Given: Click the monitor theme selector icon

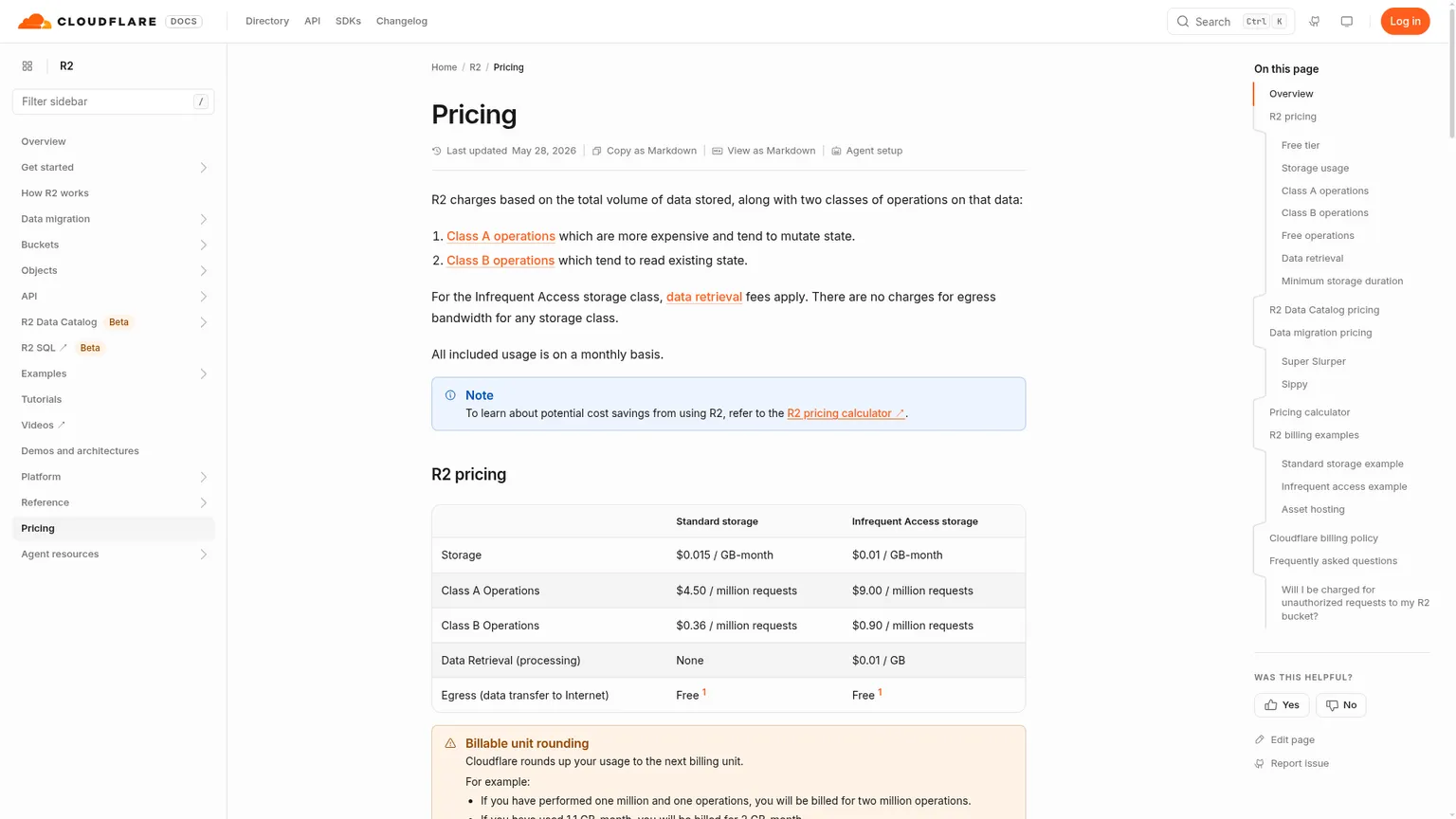Looking at the screenshot, I should click(1346, 21).
